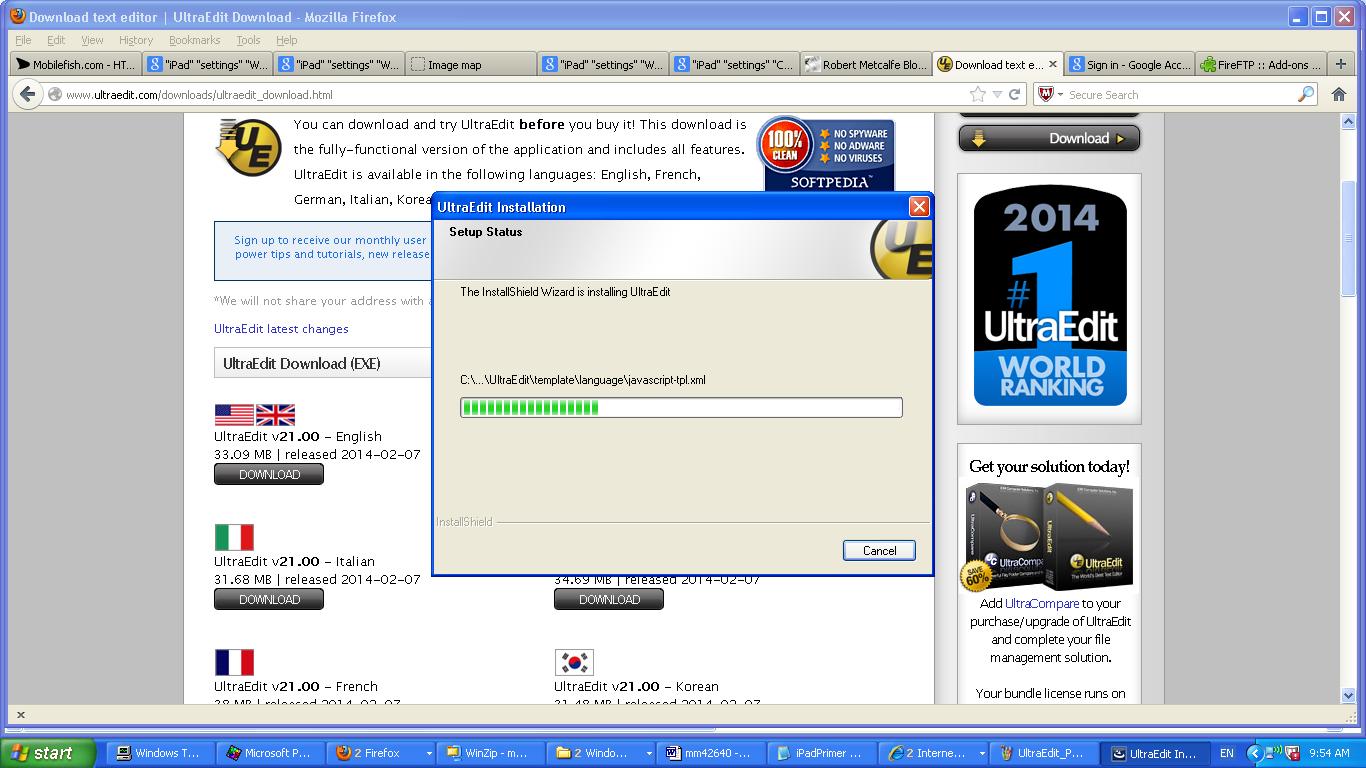The width and height of the screenshot is (1366, 768).
Task: Click in the Secure Search field
Action: [1180, 94]
